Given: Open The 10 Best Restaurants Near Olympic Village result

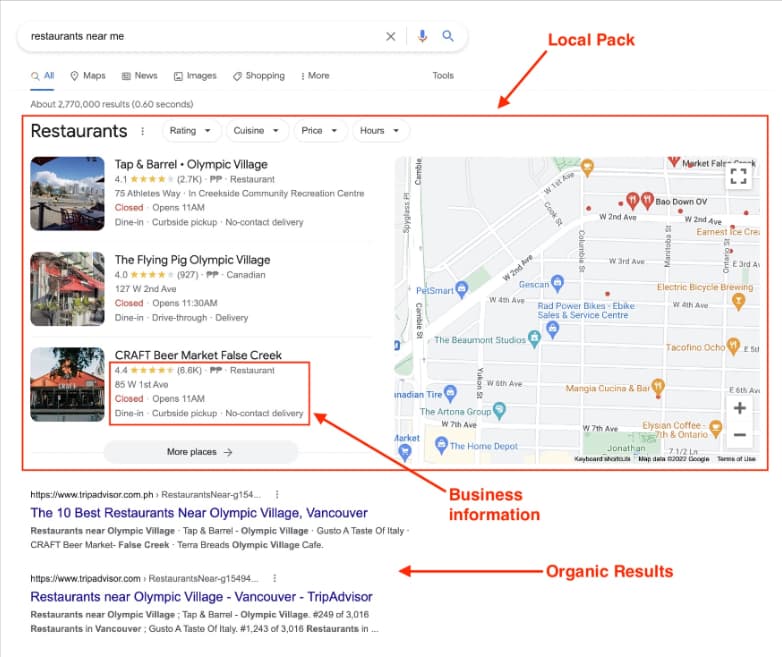Looking at the screenshot, I should (x=199, y=513).
